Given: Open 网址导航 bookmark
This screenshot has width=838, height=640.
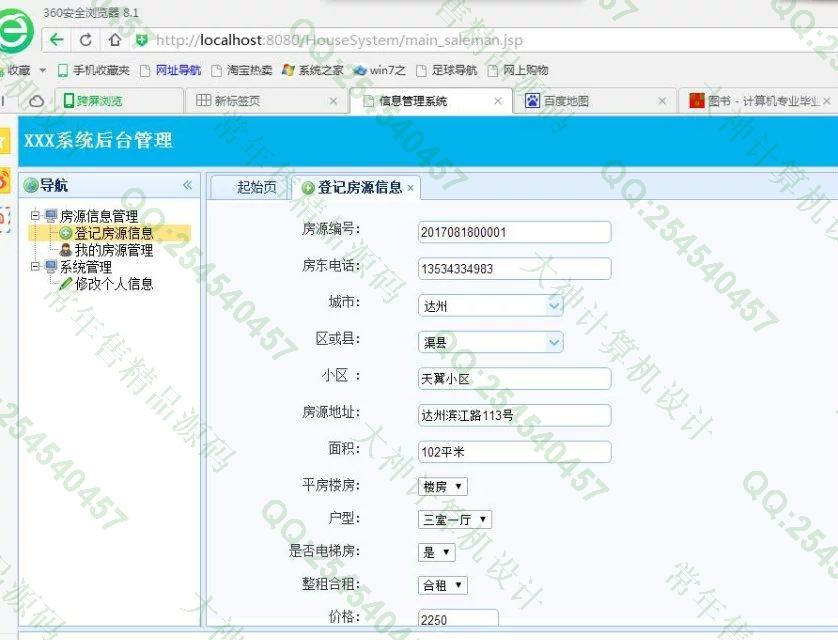Looking at the screenshot, I should click(171, 71).
